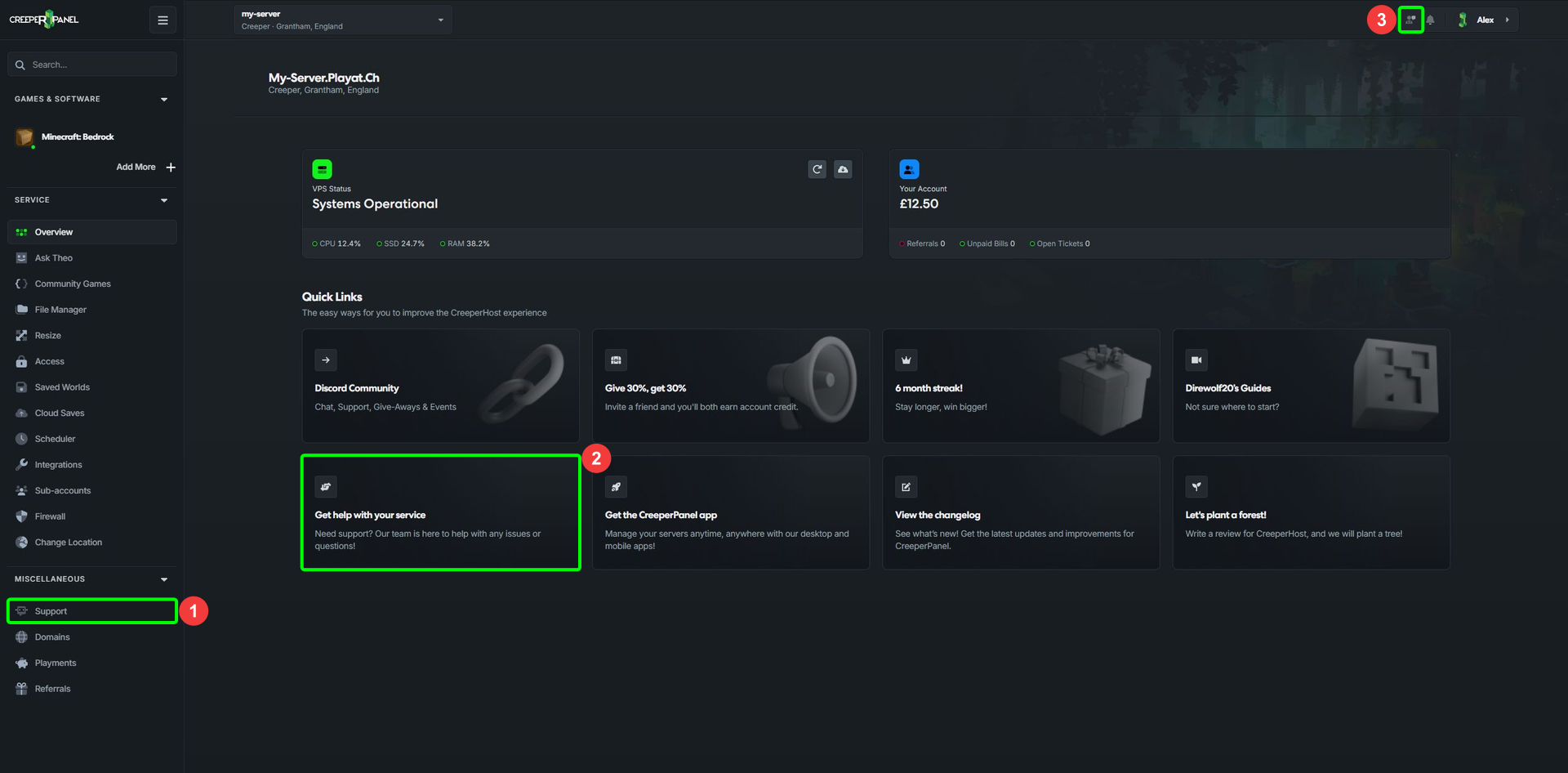Click the cloud icon on VPS Status card
This screenshot has height=773, width=1568.
pos(843,169)
